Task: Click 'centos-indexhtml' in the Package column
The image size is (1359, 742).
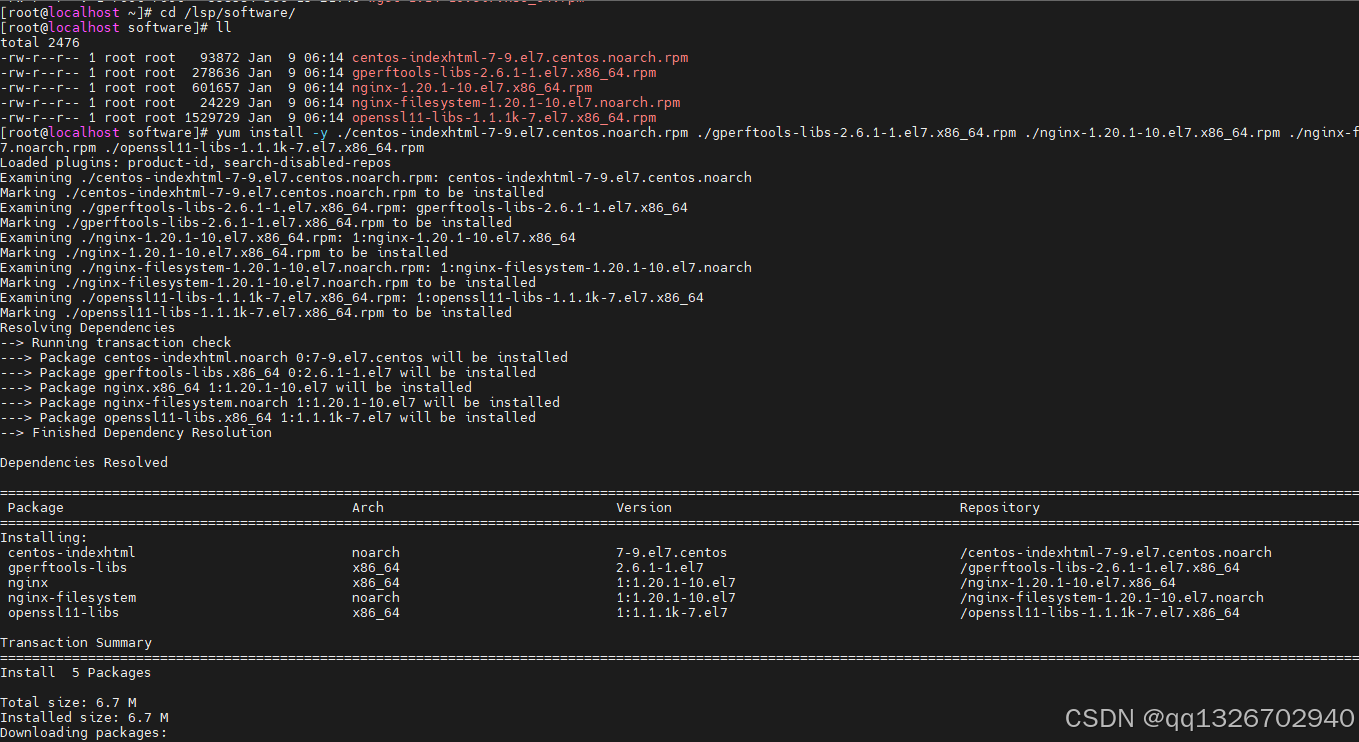Action: [x=72, y=552]
